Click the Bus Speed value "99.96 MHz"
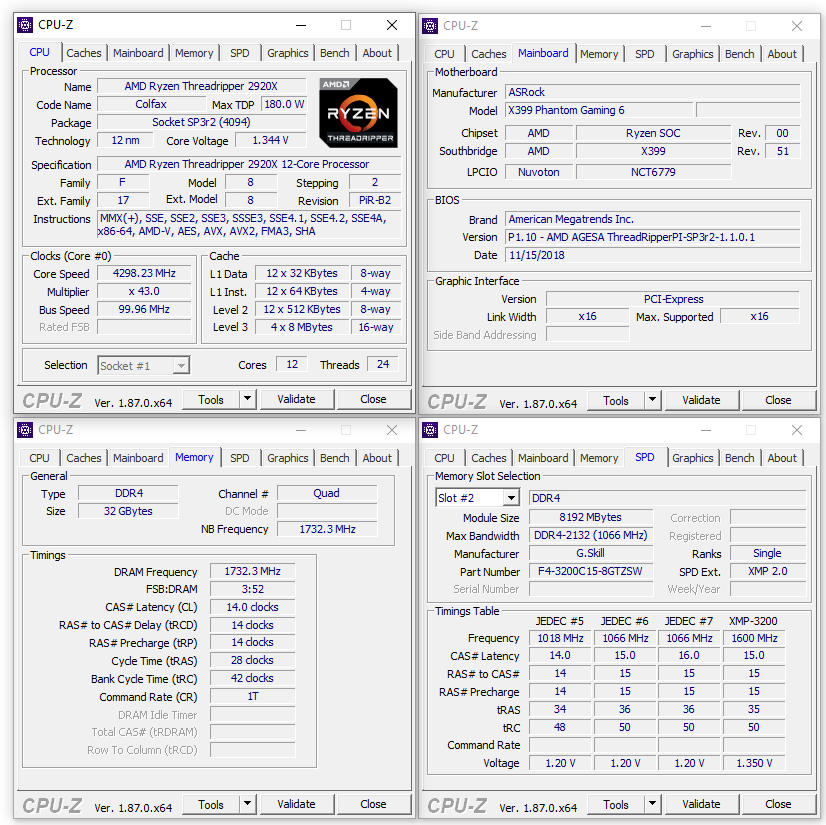826x825 pixels. coord(144,309)
